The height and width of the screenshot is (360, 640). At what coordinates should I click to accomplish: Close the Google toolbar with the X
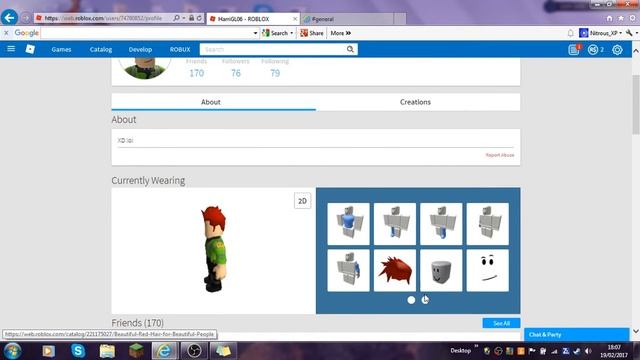pos(6,33)
